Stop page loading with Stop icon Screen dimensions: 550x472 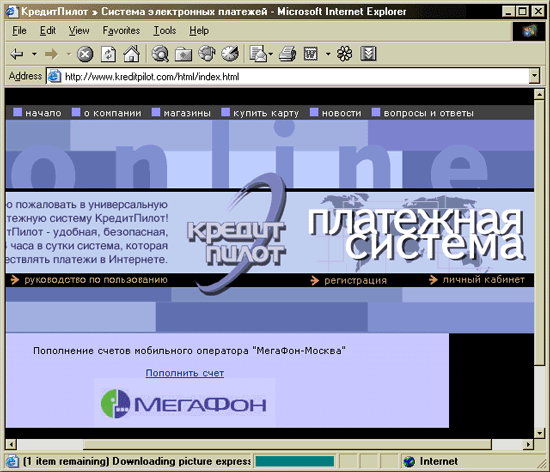click(85, 54)
